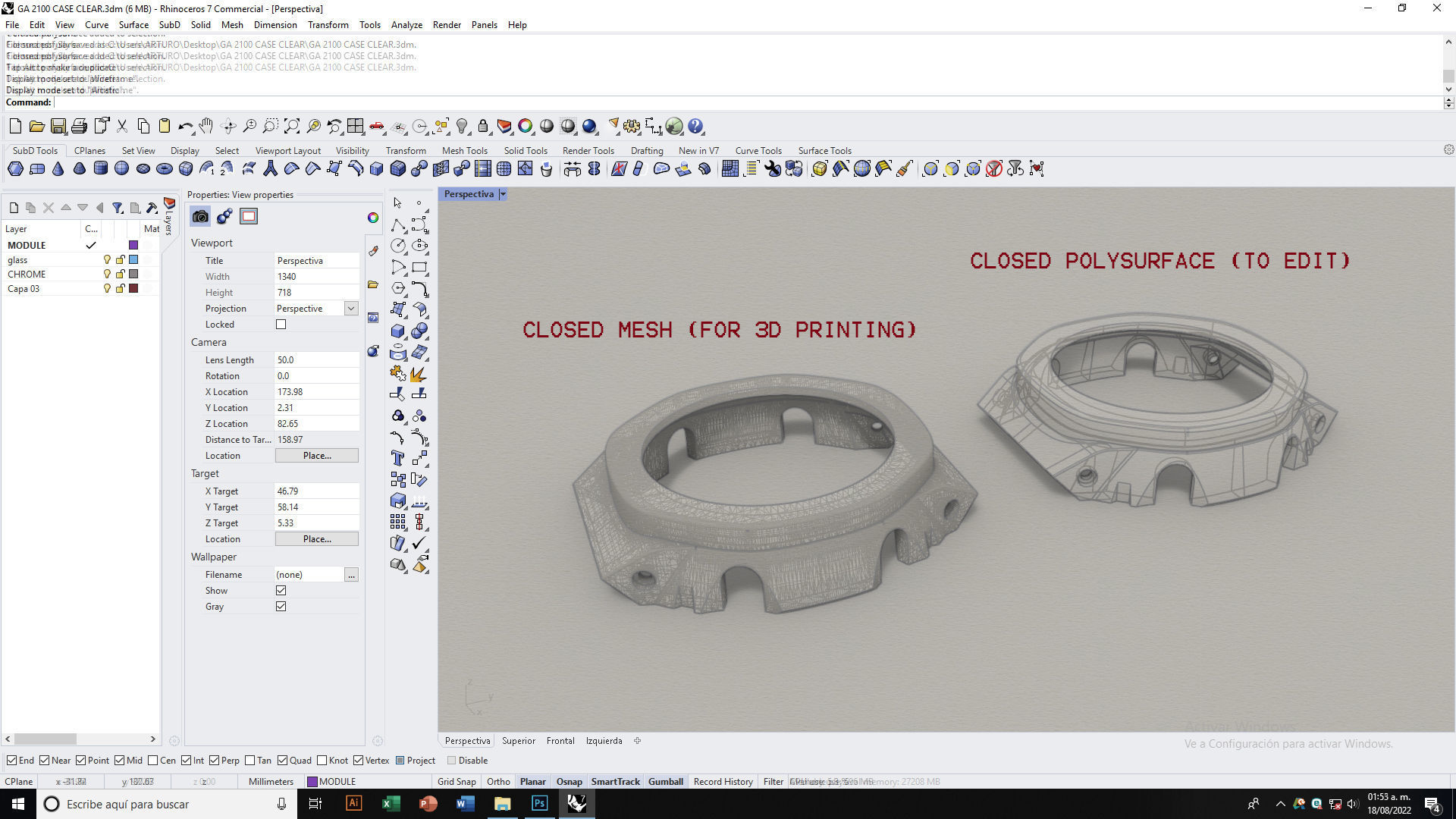
Task: Click the camera View properties icon
Action: [x=200, y=217]
